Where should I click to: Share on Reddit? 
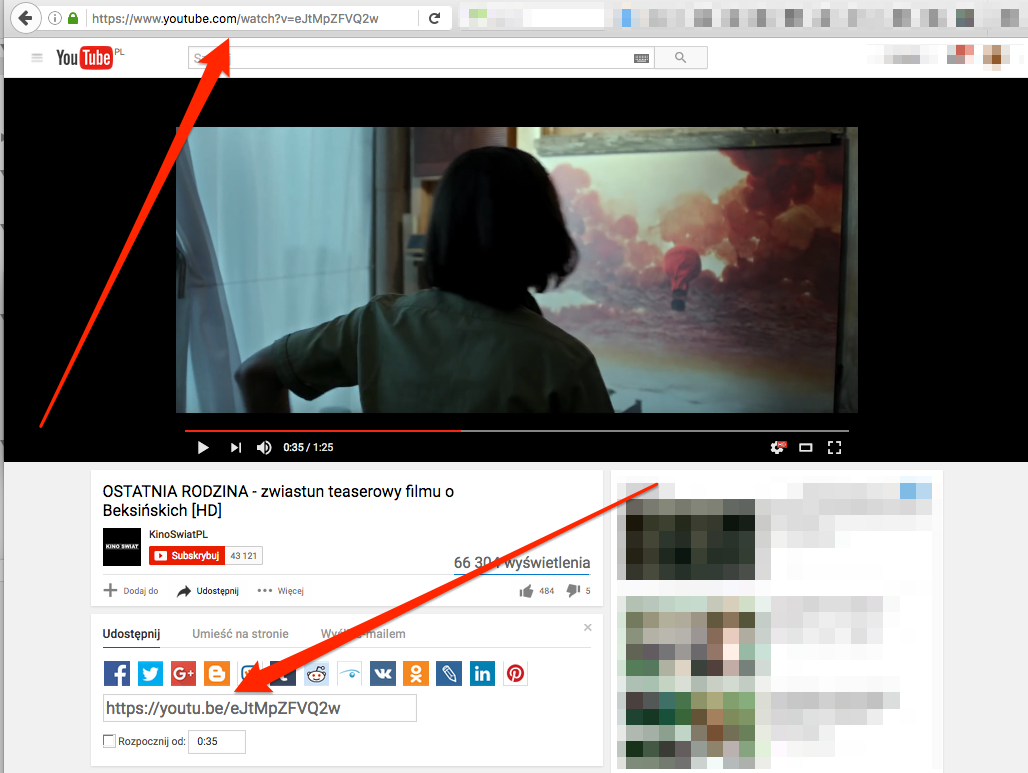[x=317, y=673]
